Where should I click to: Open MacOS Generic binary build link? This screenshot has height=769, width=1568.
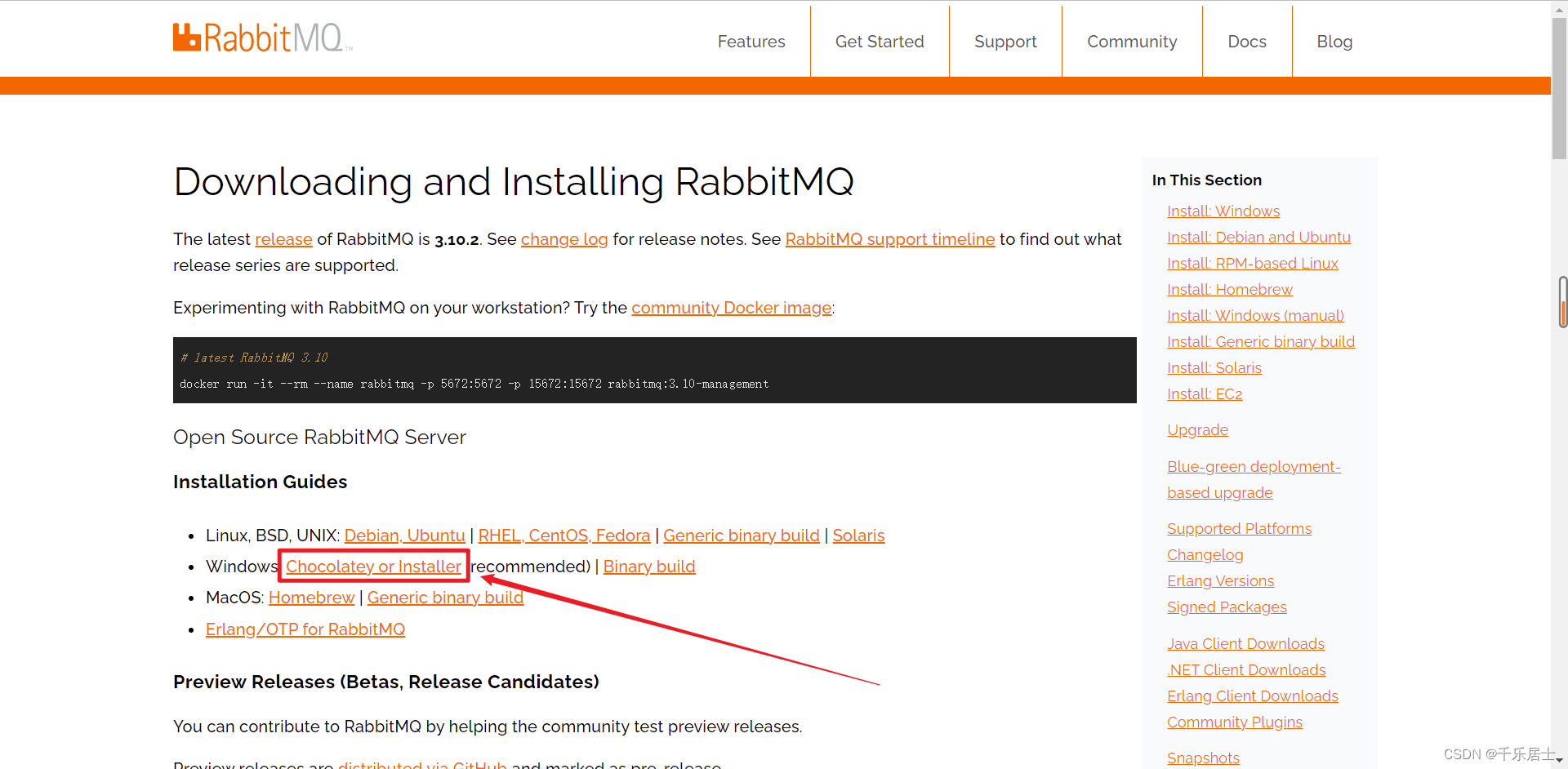tap(445, 598)
